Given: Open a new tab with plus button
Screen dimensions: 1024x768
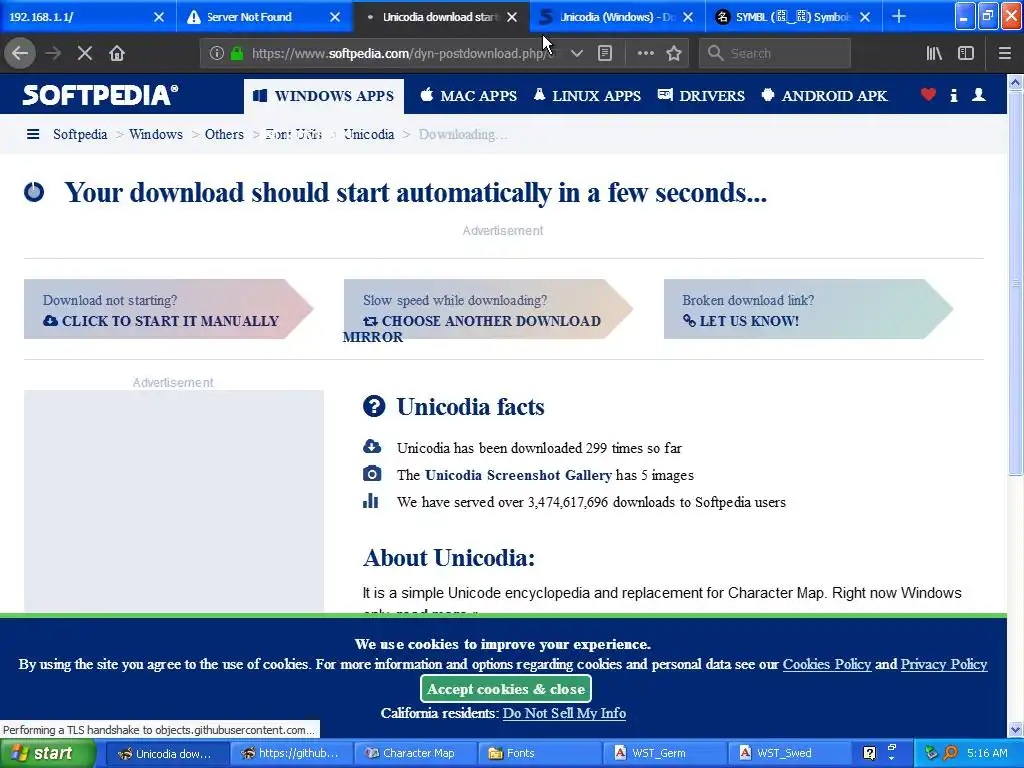Looking at the screenshot, I should coord(899,16).
